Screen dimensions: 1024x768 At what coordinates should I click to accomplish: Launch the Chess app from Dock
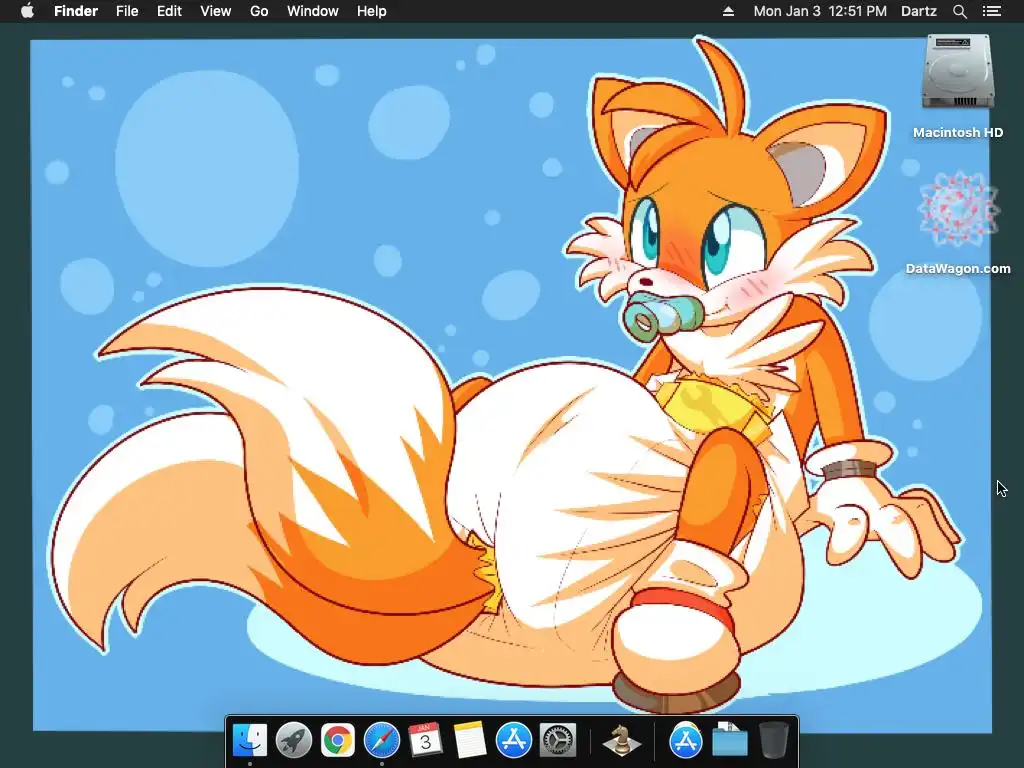622,740
